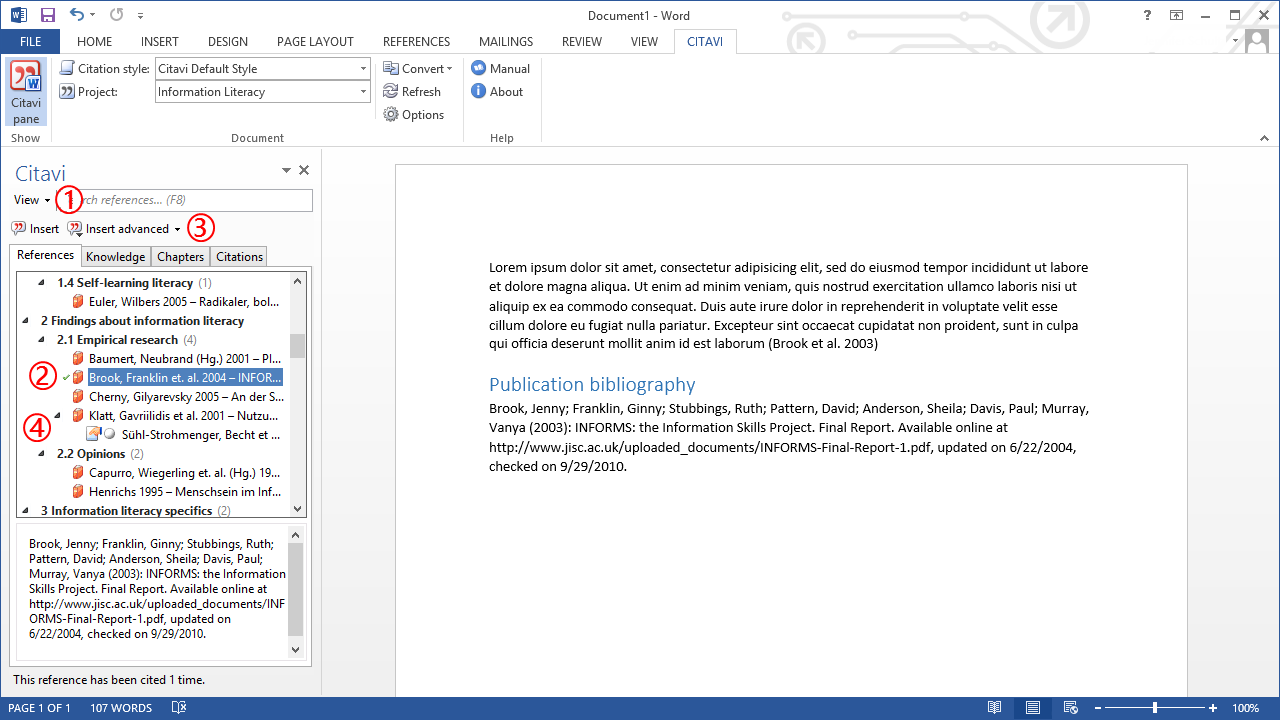The height and width of the screenshot is (720, 1280).
Task: Switch to the HOME ribbon tab
Action: pos(95,42)
